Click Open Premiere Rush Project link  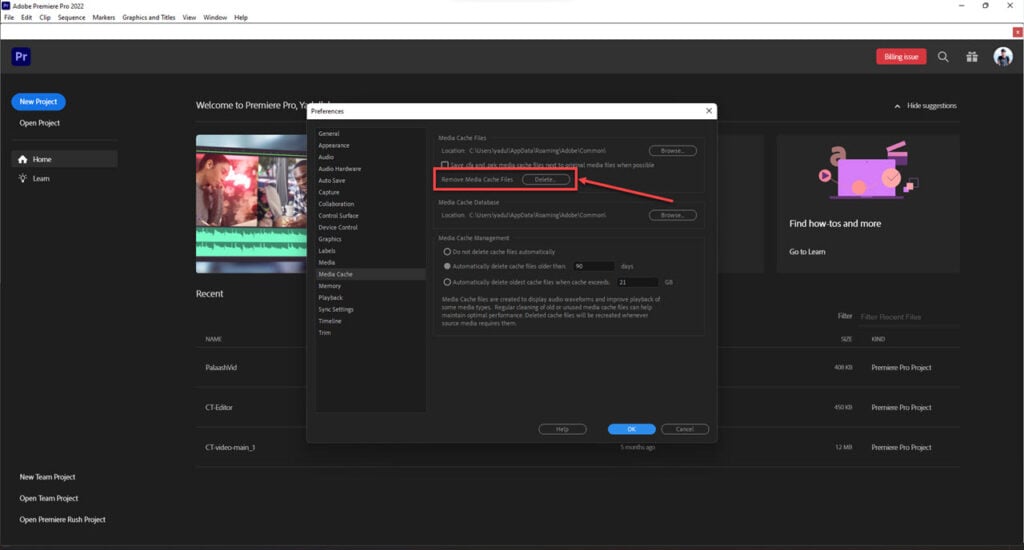point(62,519)
